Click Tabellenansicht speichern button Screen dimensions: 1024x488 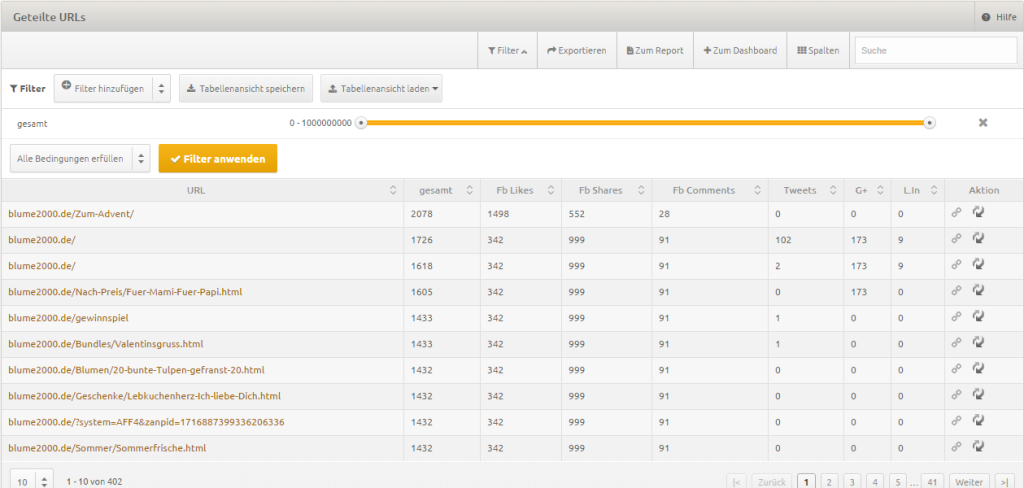246,88
